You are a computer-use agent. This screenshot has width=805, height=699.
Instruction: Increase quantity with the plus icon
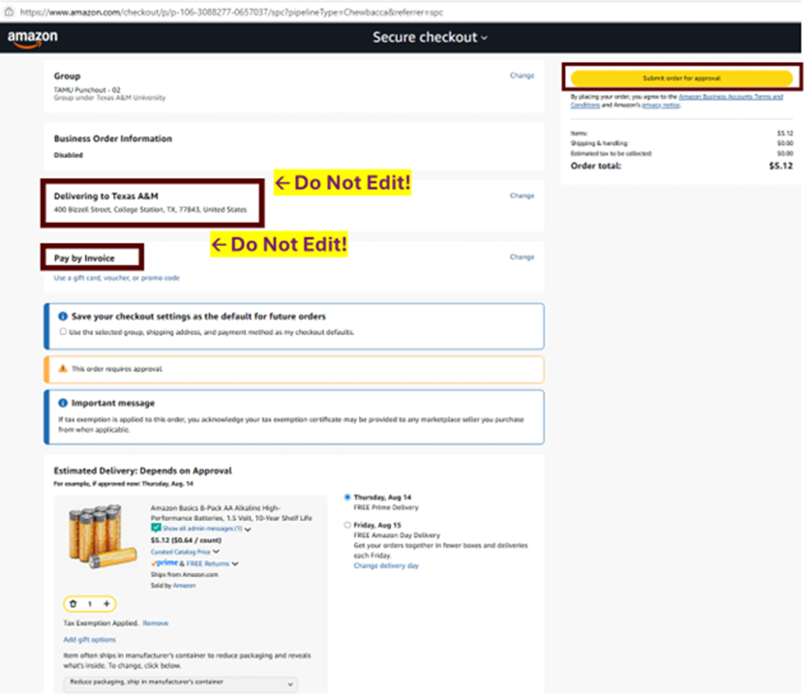107,603
